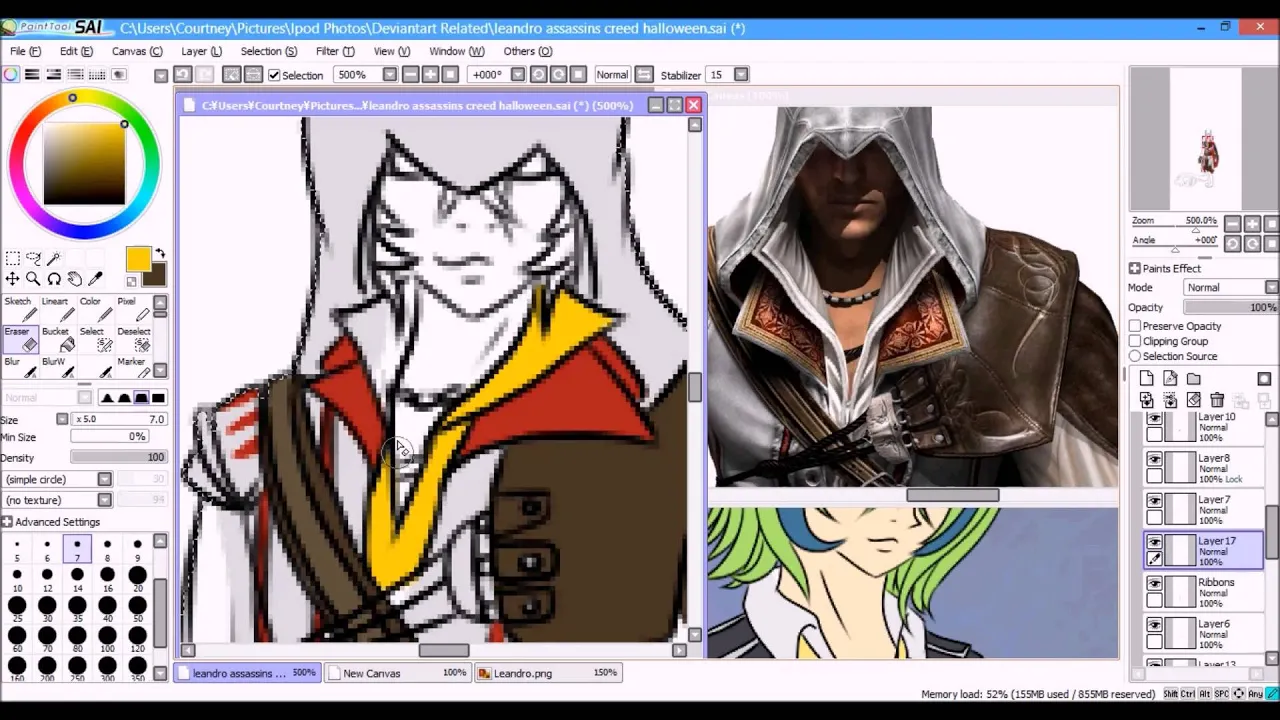Choose the Lineart brush

point(57,309)
